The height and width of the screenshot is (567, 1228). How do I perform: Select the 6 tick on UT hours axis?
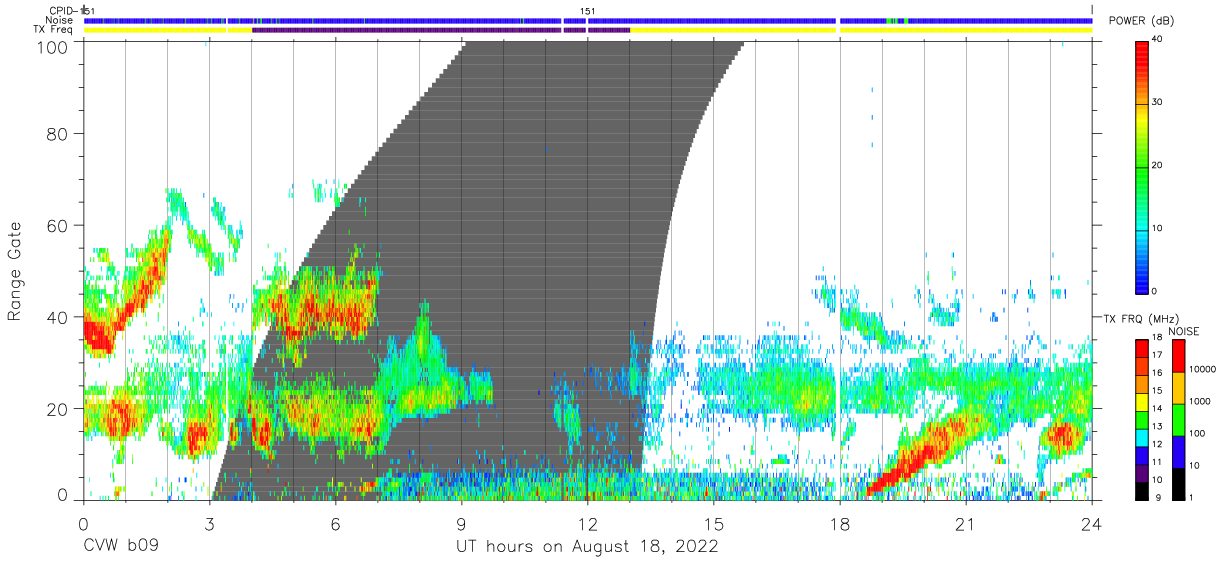tap(336, 523)
